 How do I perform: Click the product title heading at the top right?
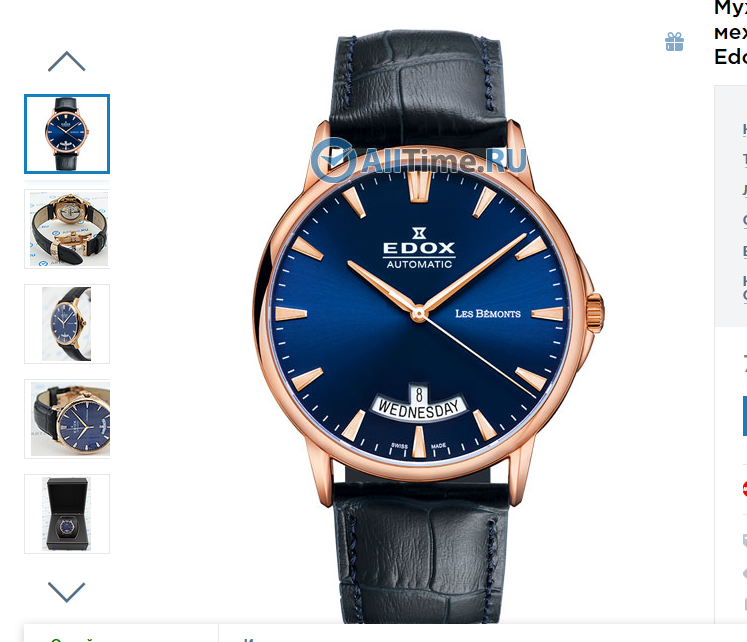(730, 32)
